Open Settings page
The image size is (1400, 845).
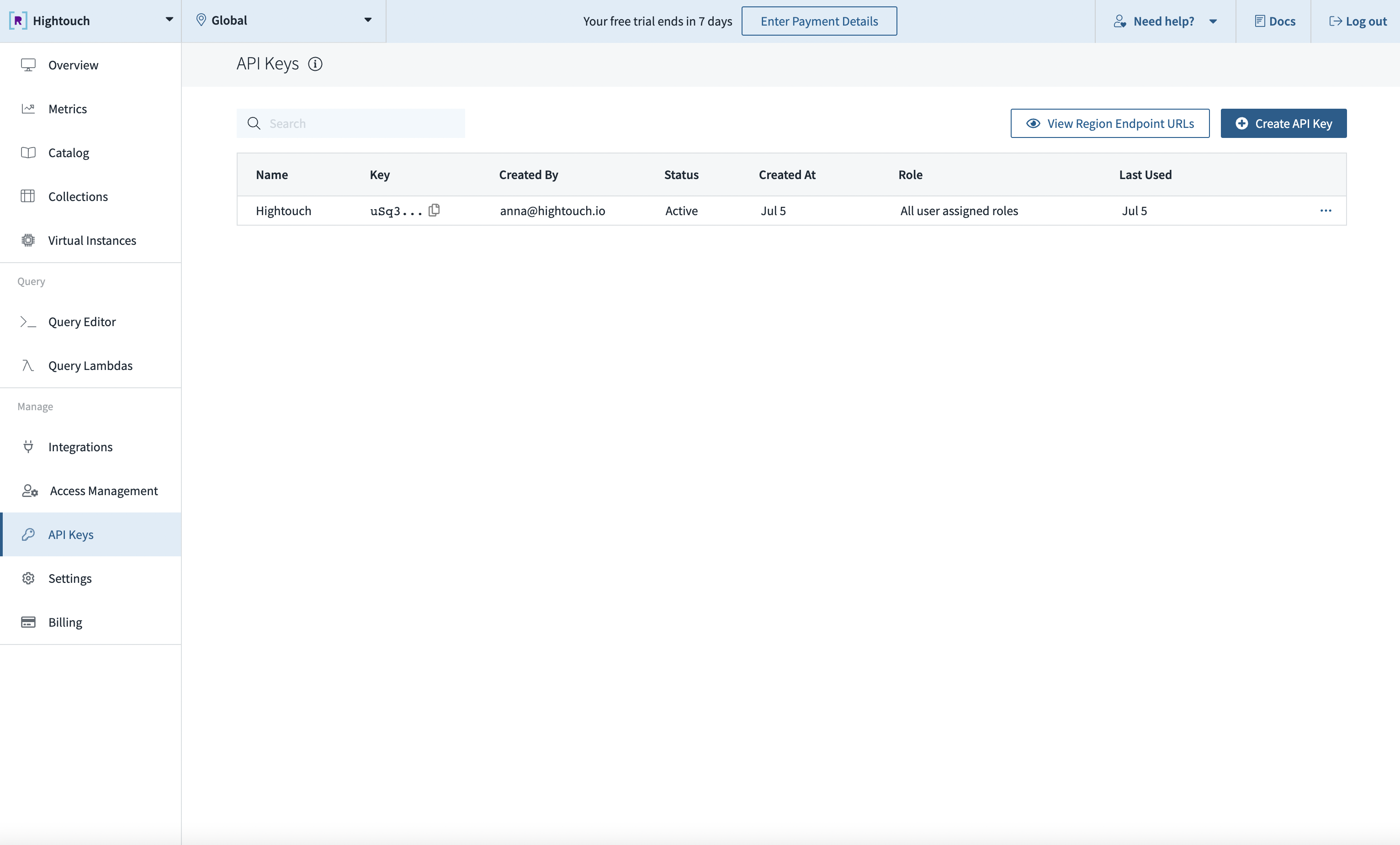pos(91,578)
